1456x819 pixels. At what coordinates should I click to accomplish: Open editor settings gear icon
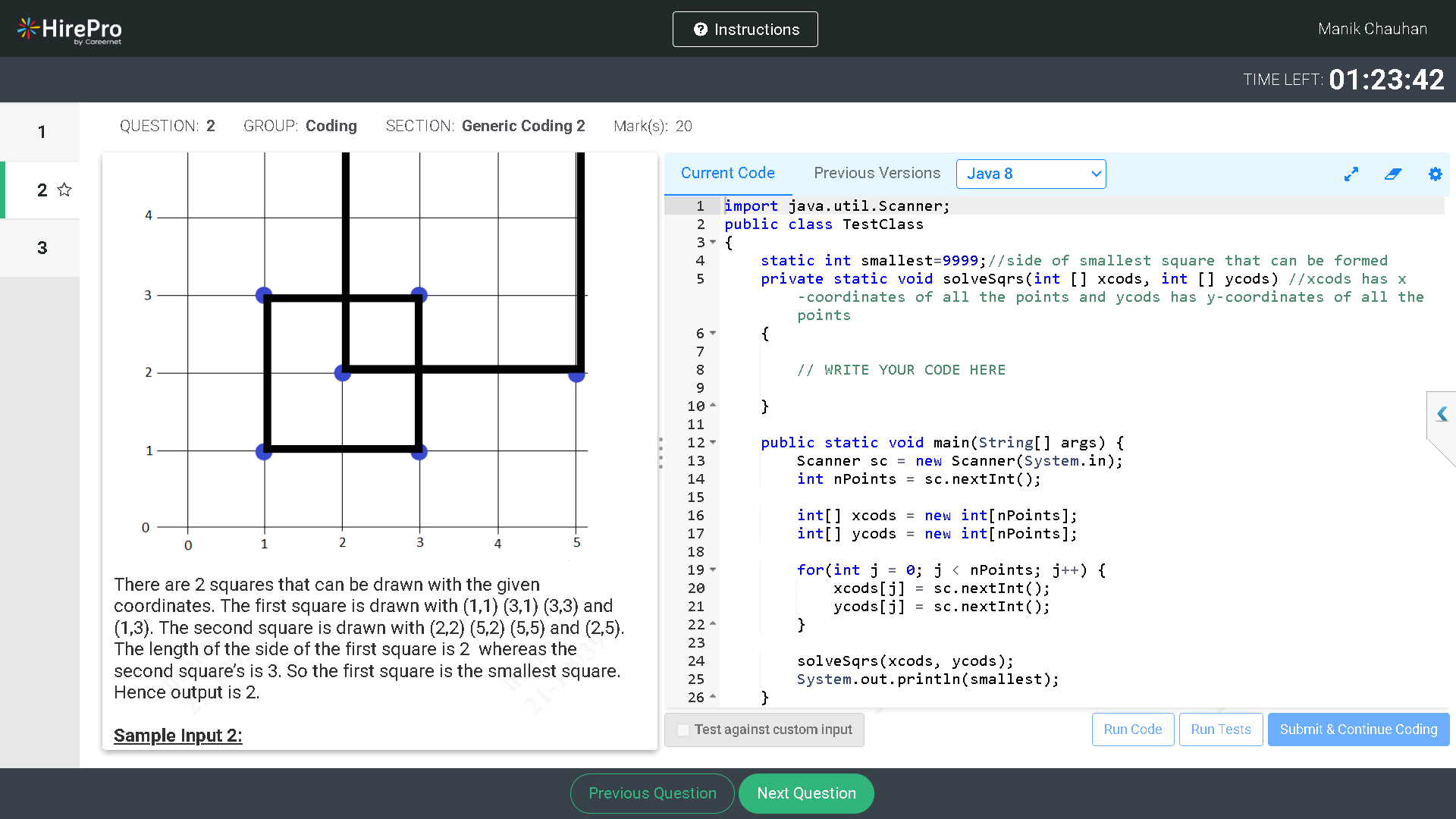click(1435, 174)
